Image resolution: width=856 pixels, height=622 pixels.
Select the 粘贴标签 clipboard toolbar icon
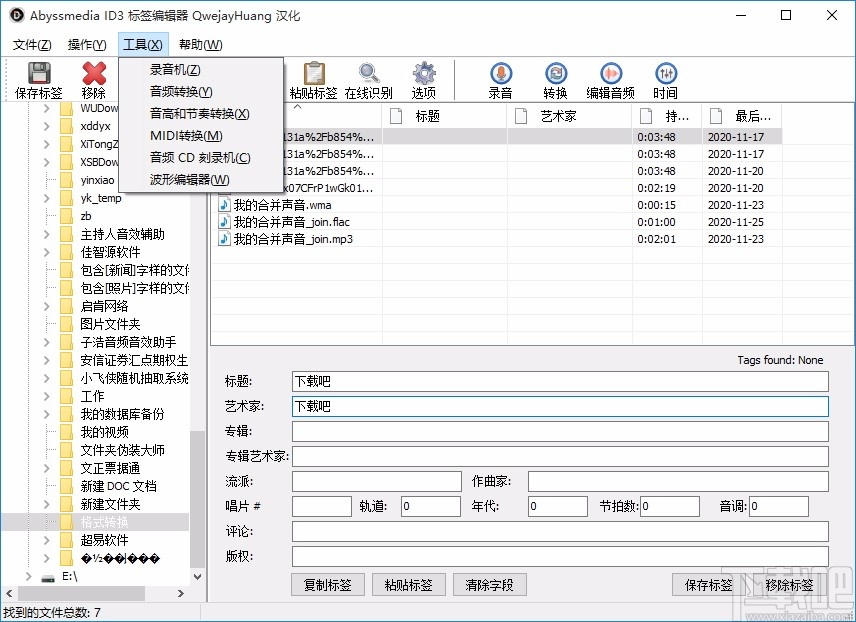coord(314,80)
